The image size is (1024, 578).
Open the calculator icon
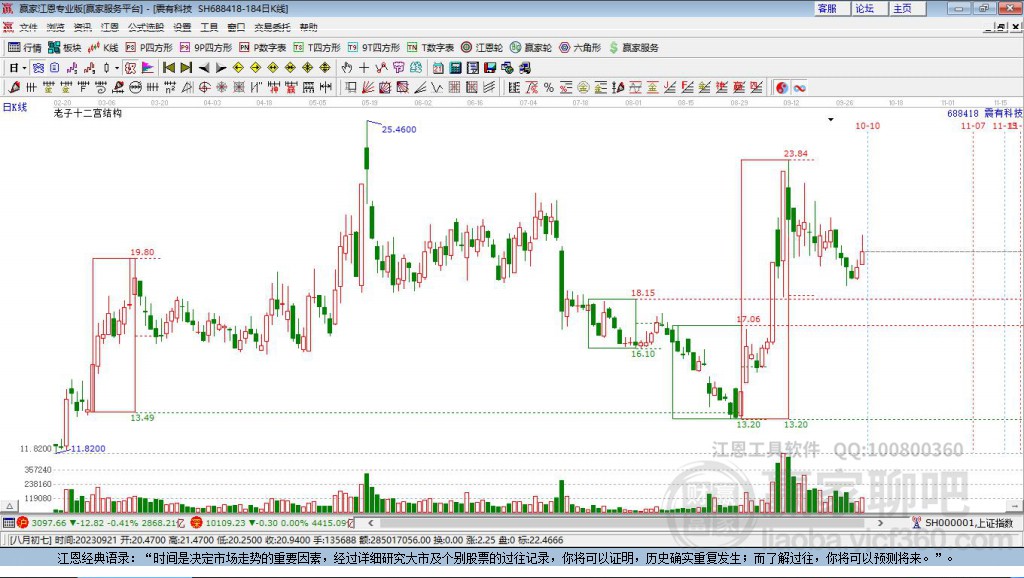tap(455, 67)
